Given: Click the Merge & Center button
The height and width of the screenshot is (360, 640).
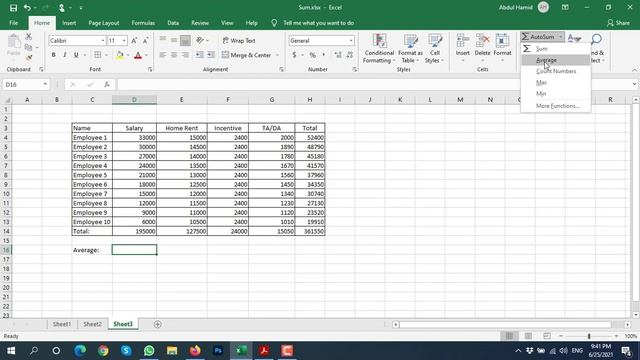Looking at the screenshot, I should [247, 55].
